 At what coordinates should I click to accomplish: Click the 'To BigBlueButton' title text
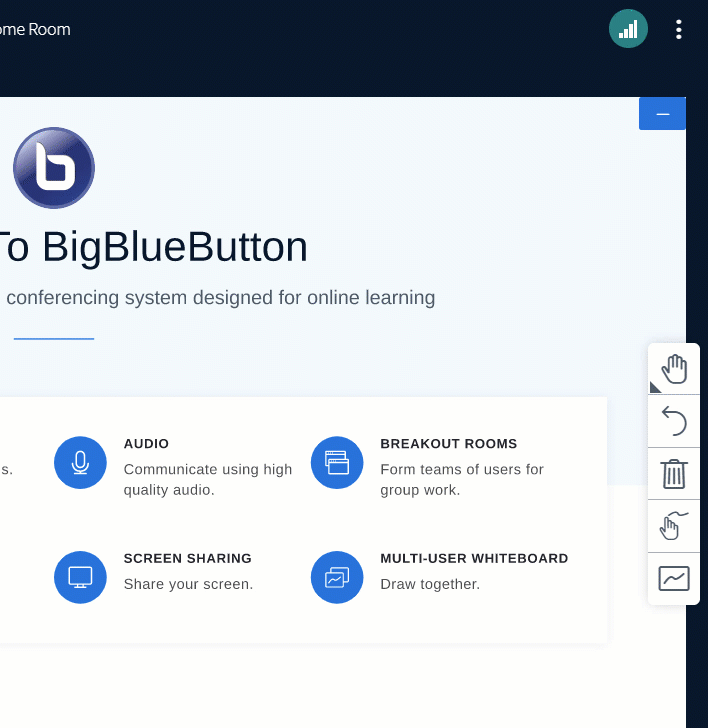point(153,247)
